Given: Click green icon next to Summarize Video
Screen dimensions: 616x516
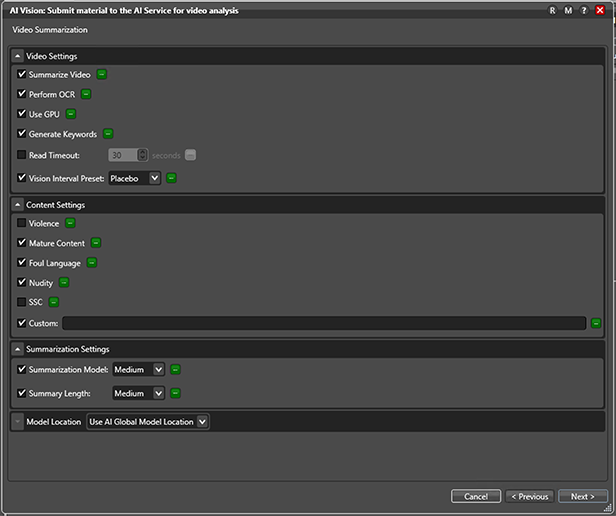Looking at the screenshot, I should [102, 74].
